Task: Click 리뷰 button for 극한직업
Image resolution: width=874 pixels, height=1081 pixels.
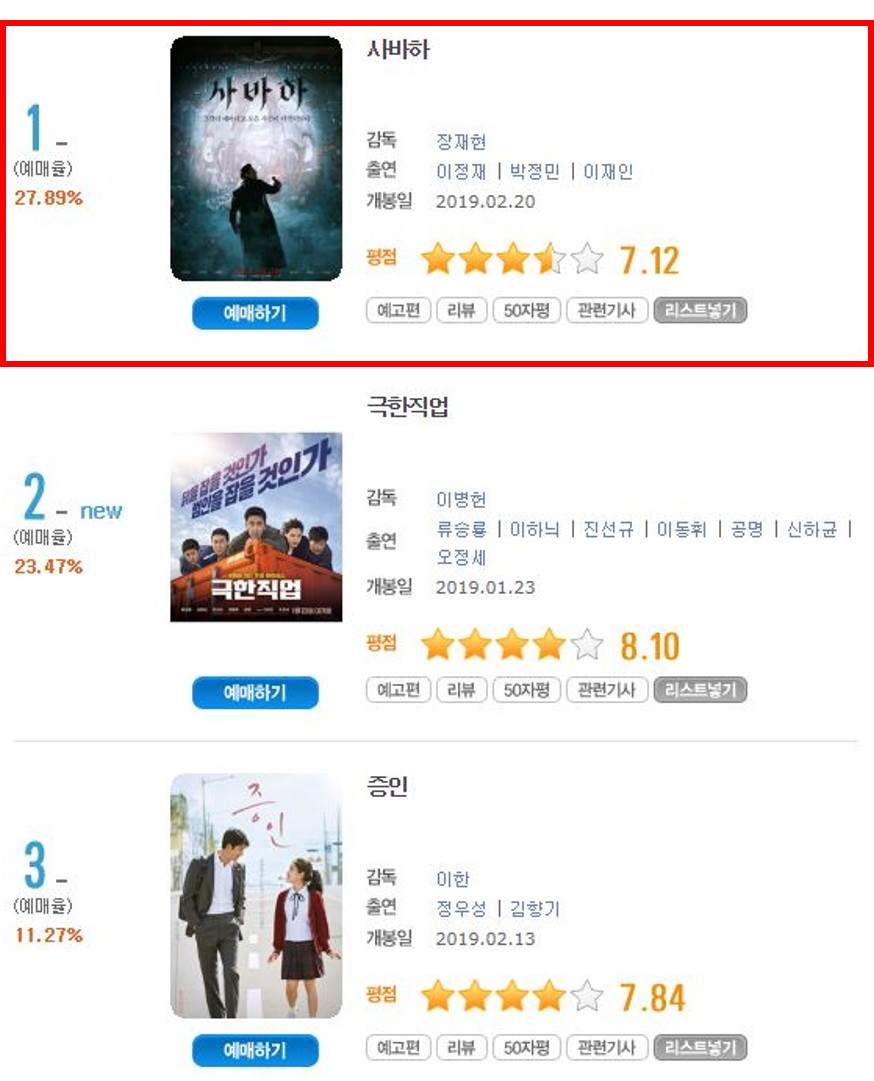Action: tap(462, 689)
